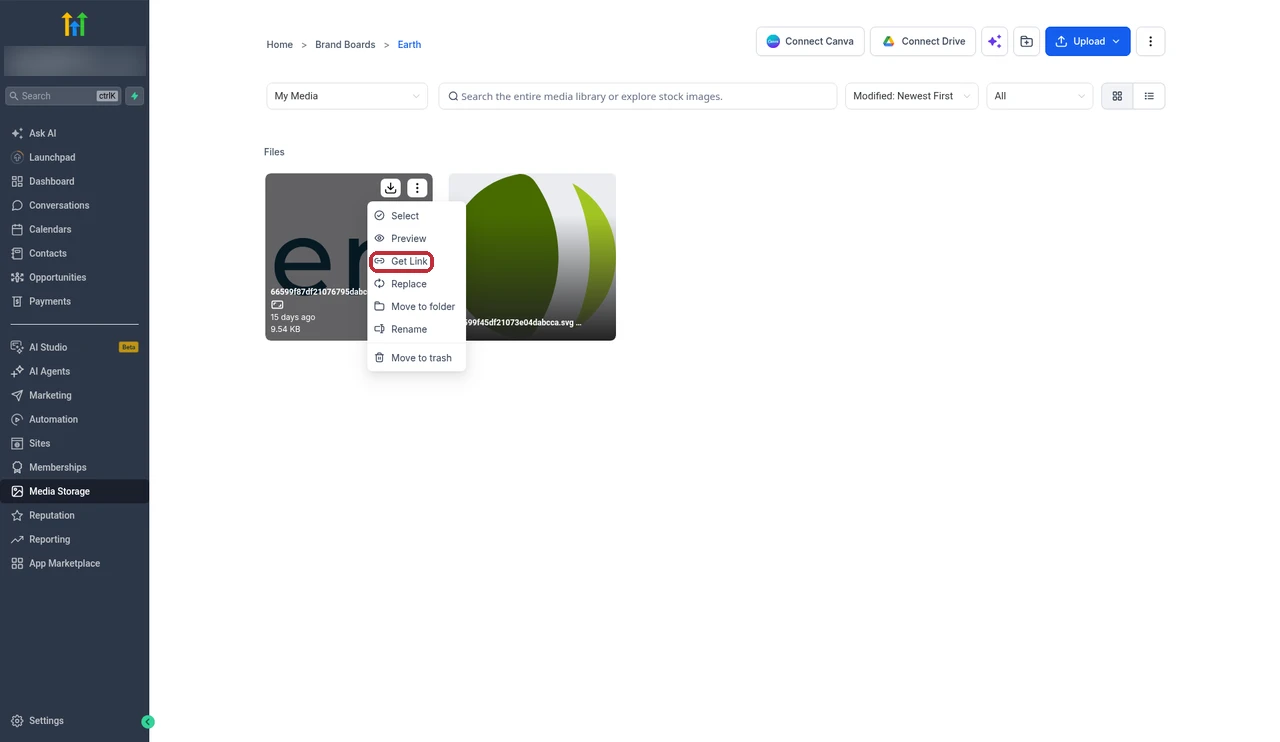Click the green lightning quick-action icon

click(x=135, y=96)
